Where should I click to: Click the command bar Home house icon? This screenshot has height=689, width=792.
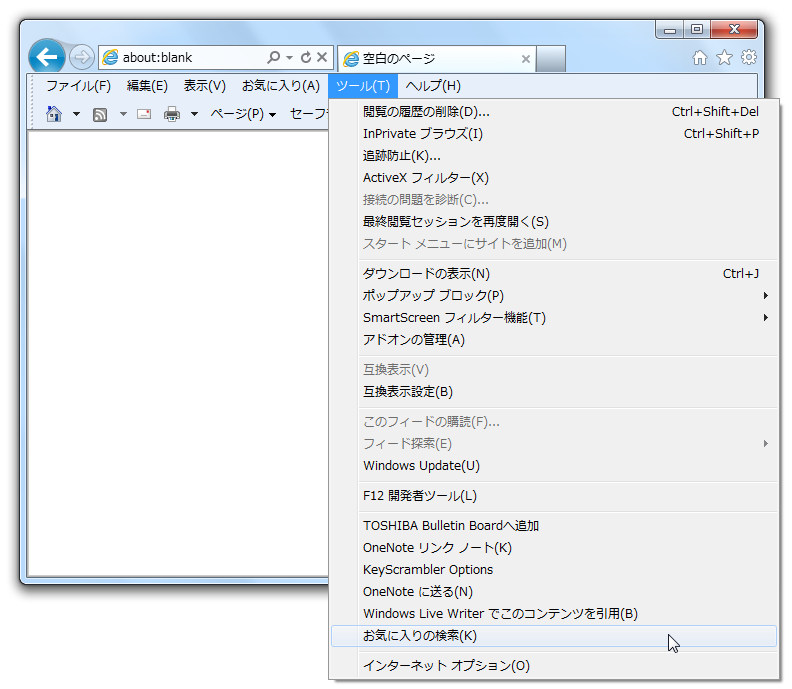[54, 114]
